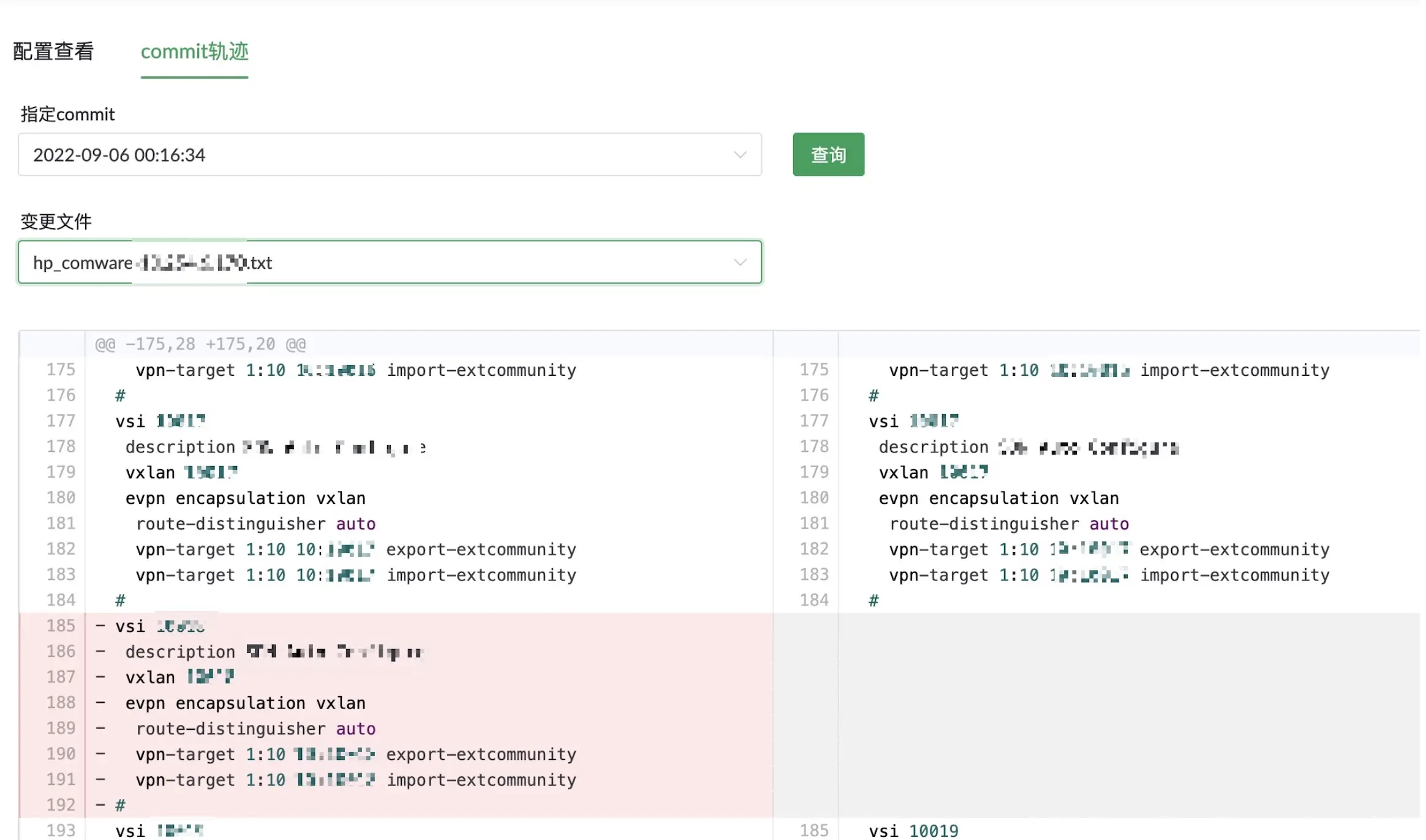Click right pane line vsi 10019
The height and width of the screenshot is (840, 1426).
click(x=913, y=831)
